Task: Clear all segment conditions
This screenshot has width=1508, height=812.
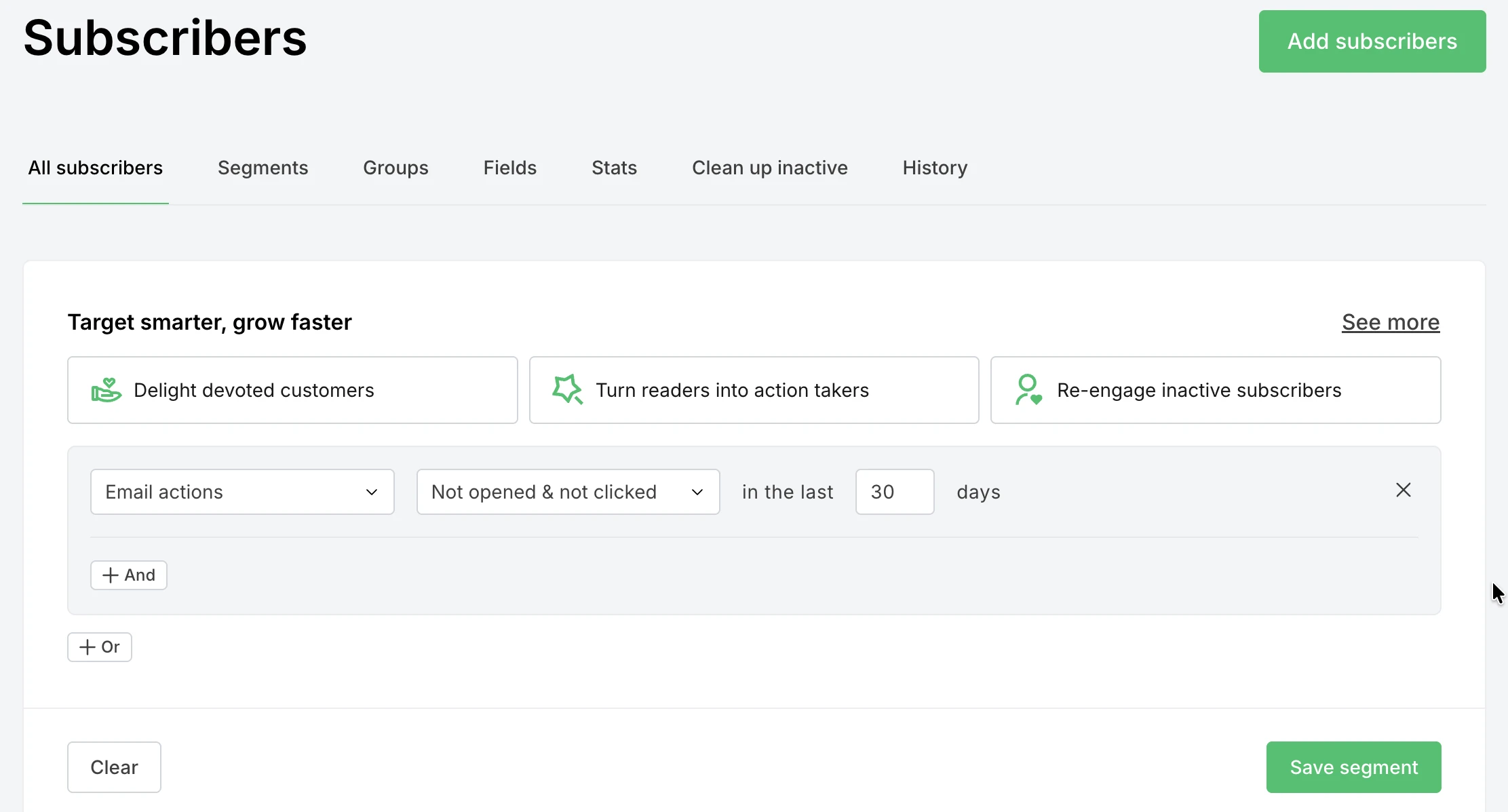Action: click(114, 767)
